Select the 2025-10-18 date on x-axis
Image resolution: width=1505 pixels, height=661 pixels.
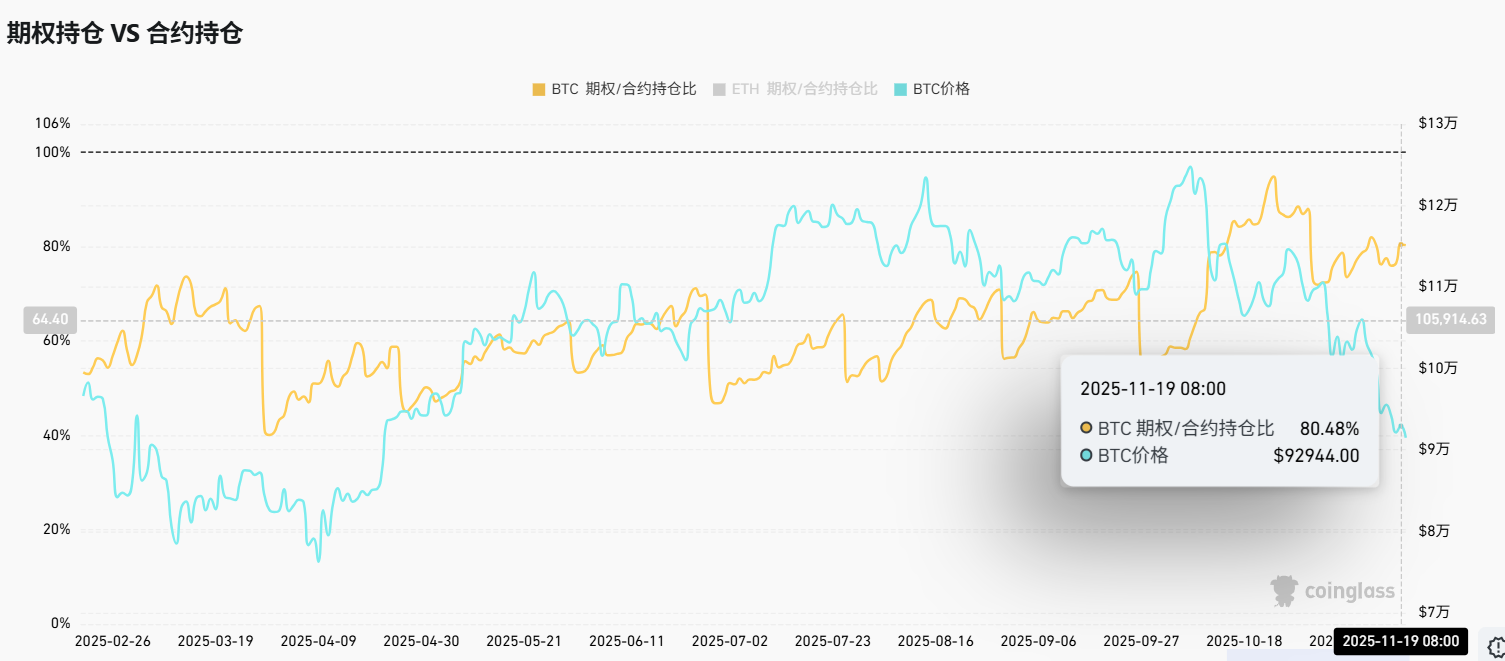1244,641
